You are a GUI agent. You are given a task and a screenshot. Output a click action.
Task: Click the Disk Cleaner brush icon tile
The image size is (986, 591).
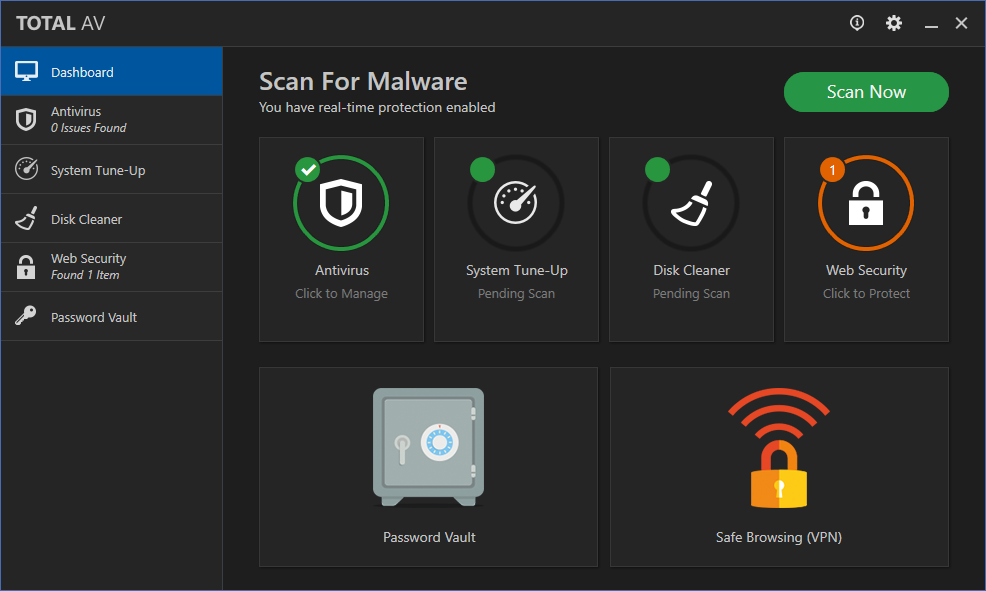pos(691,202)
